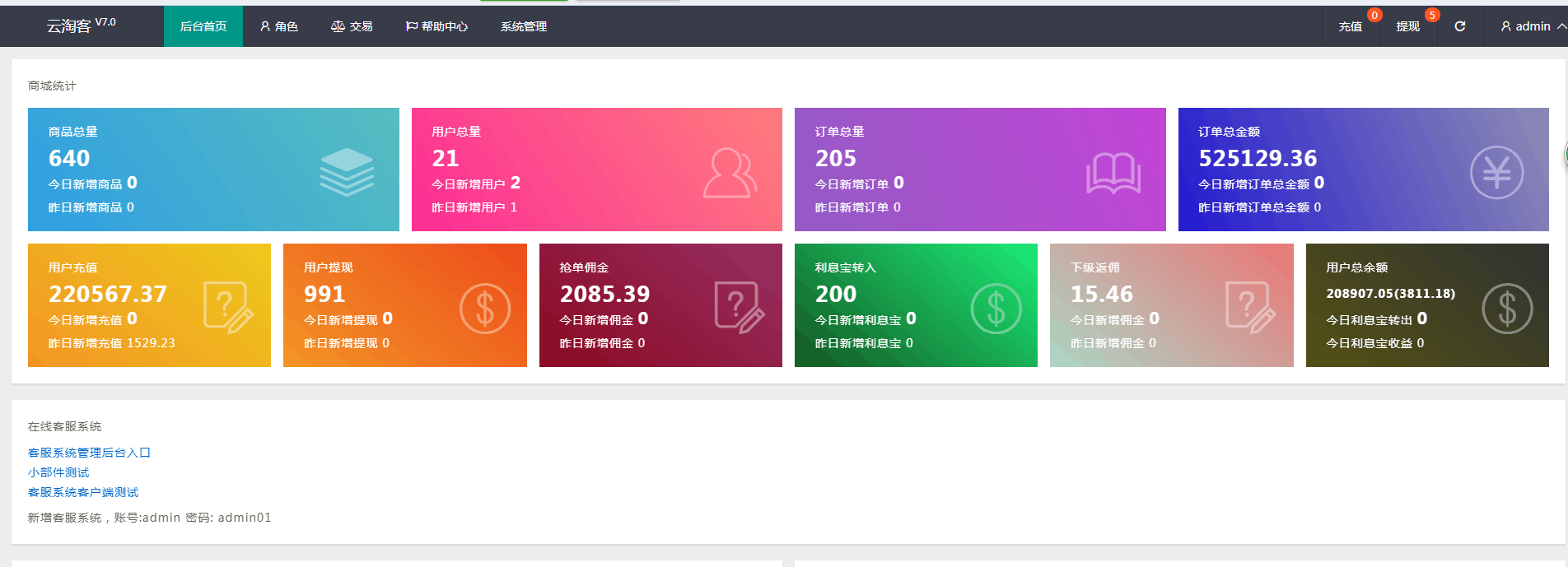This screenshot has height=567, width=1568.
Task: Select the 后台首页 tab
Action: click(x=203, y=26)
